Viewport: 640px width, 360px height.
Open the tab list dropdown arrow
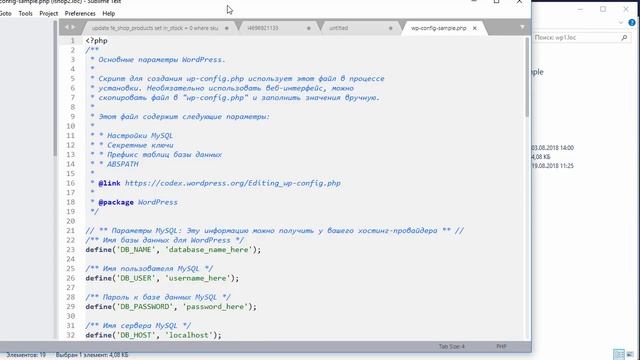coord(522,27)
